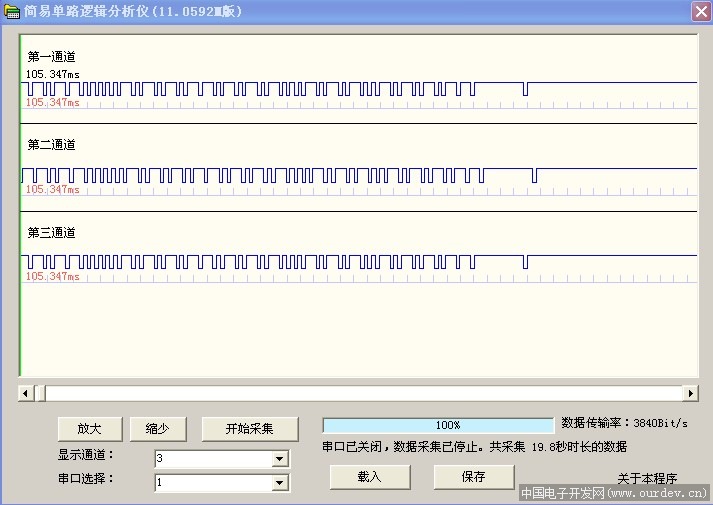
Task: Close the logic analyzer window
Action: pos(701,11)
